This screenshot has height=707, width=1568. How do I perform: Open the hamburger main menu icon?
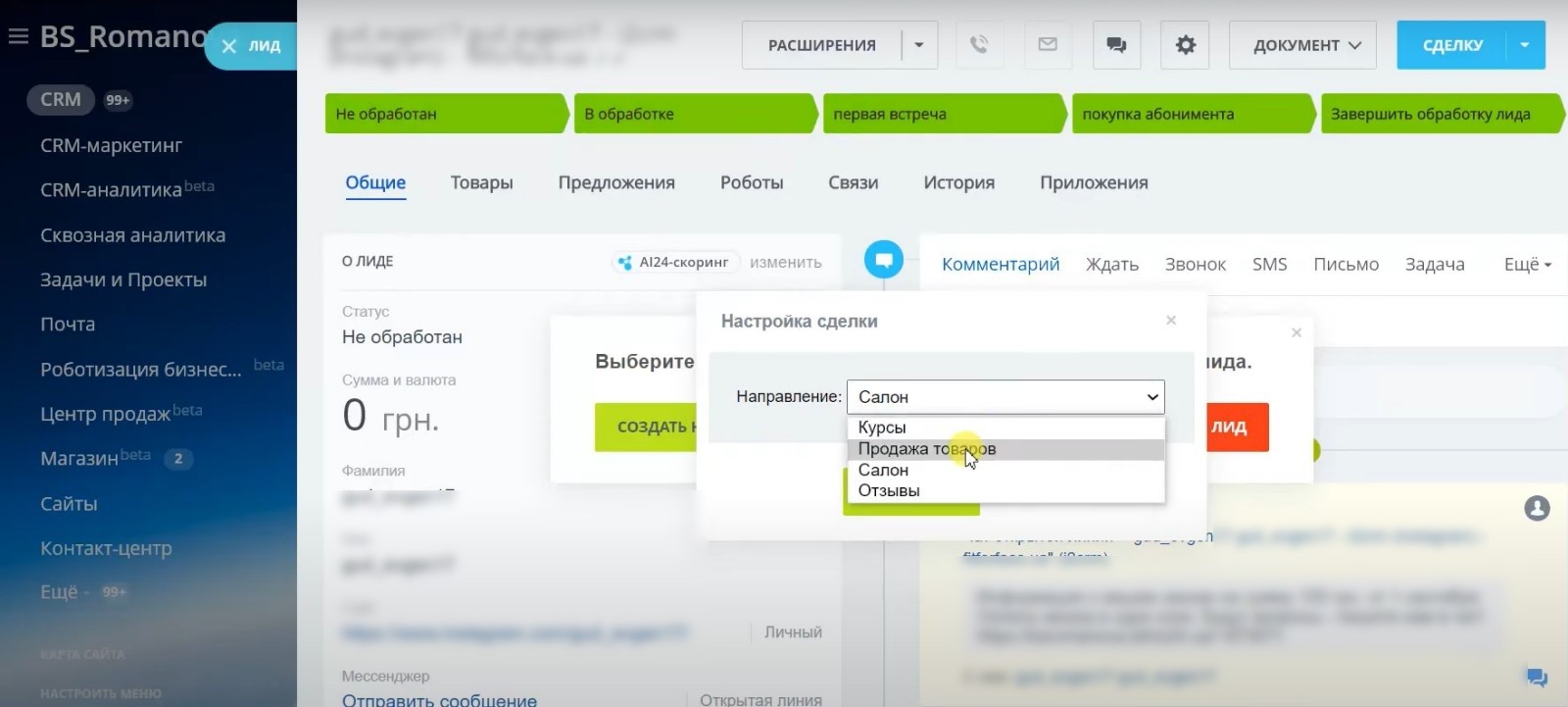click(18, 37)
